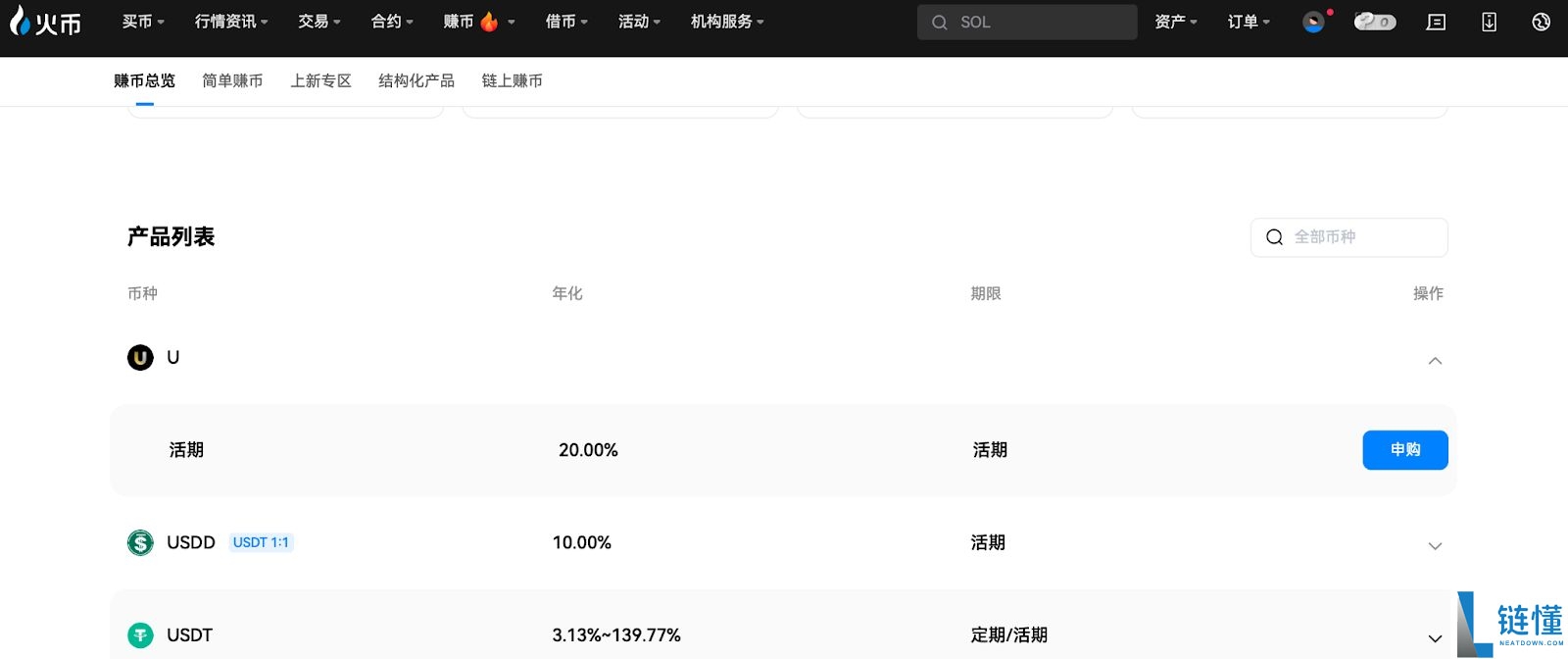Click the 活期 product name under U
Image resolution: width=1568 pixels, height=659 pixels.
pyautogui.click(x=186, y=450)
